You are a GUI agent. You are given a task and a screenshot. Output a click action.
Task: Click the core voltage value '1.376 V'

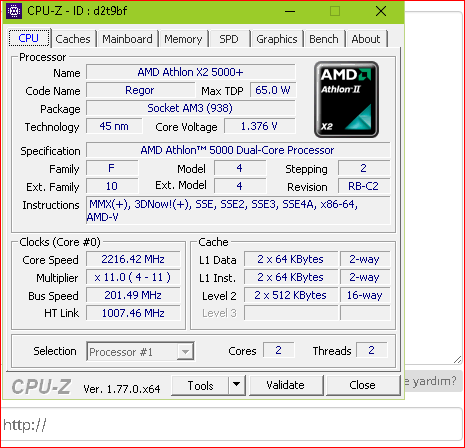(x=259, y=126)
